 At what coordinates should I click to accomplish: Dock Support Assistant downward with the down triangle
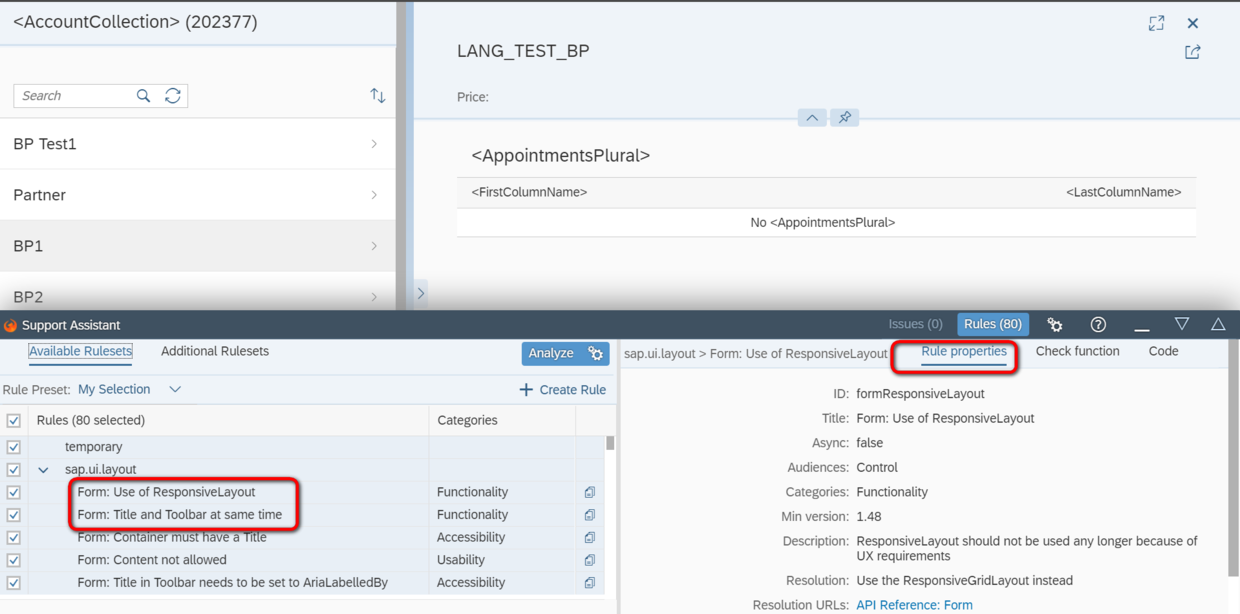tap(1182, 324)
